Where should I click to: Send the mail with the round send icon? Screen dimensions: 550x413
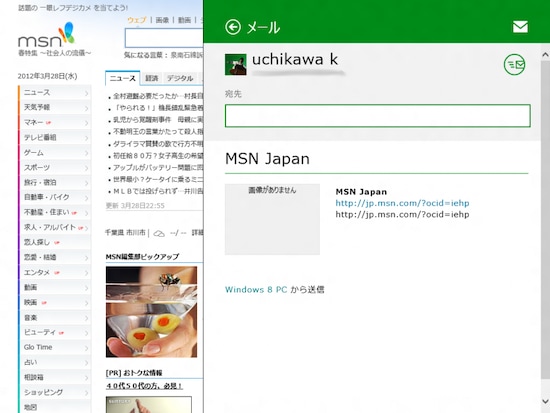click(514, 65)
